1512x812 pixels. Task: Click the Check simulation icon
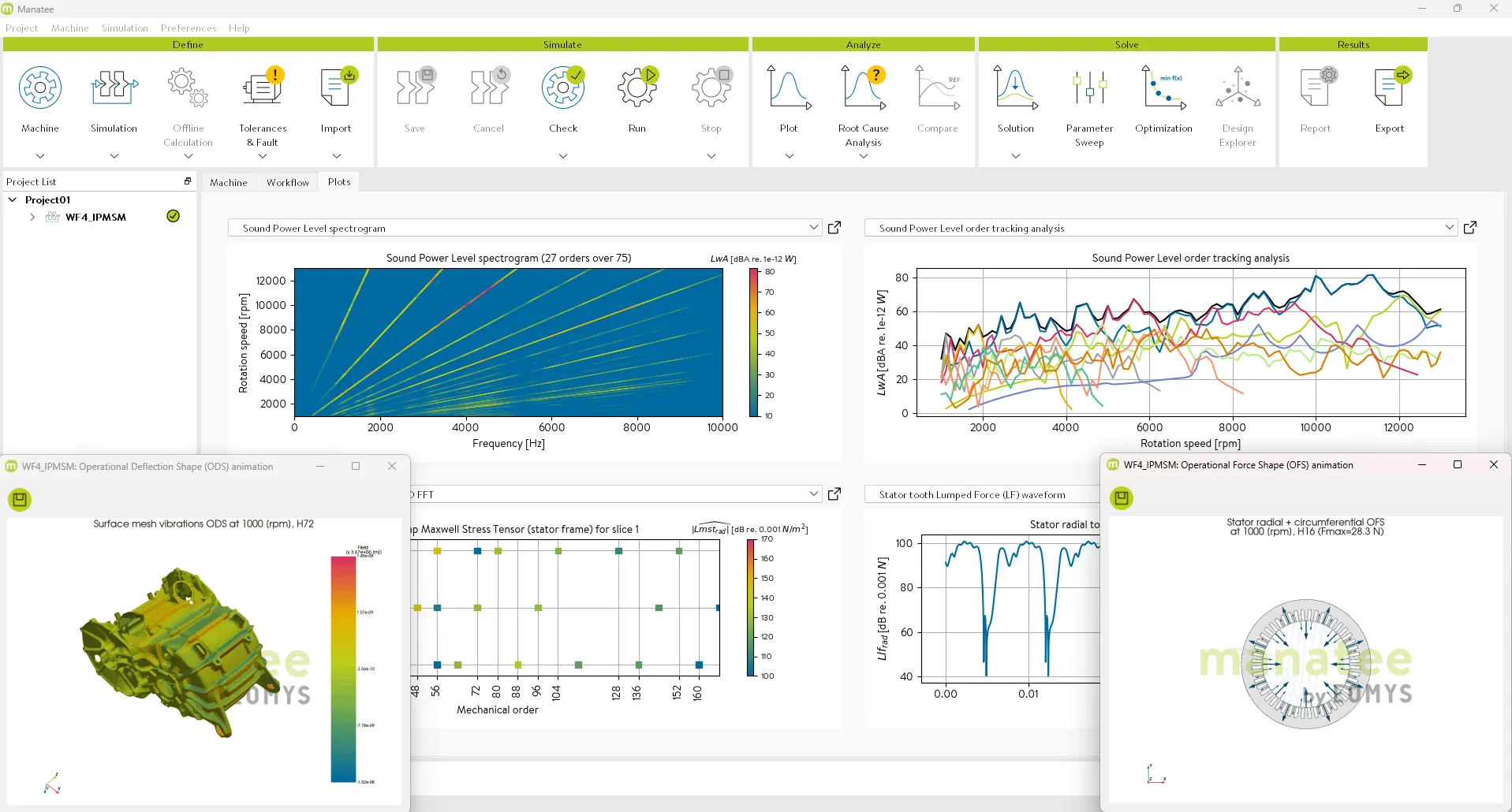pyautogui.click(x=563, y=88)
